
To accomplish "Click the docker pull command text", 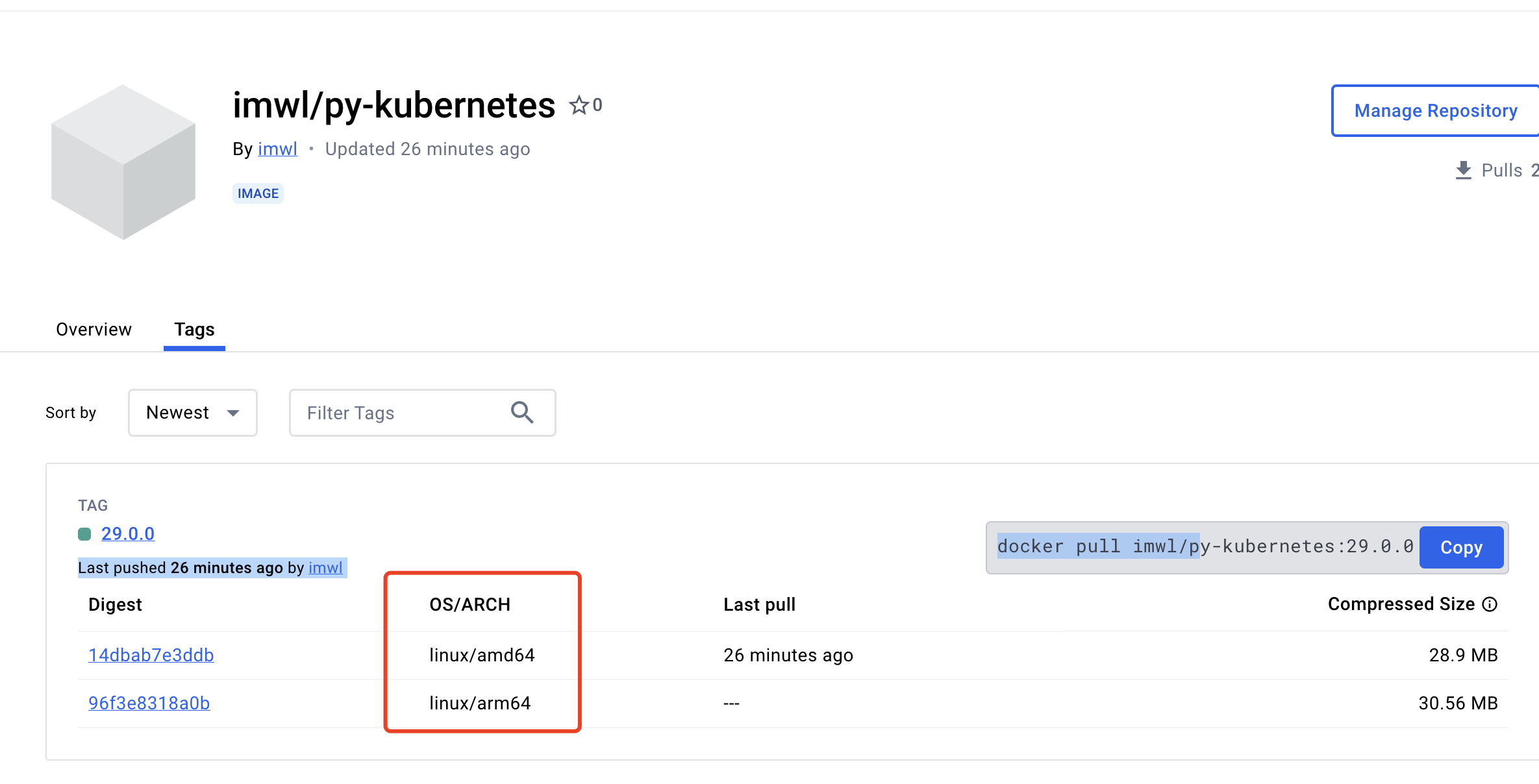I will tap(1205, 546).
